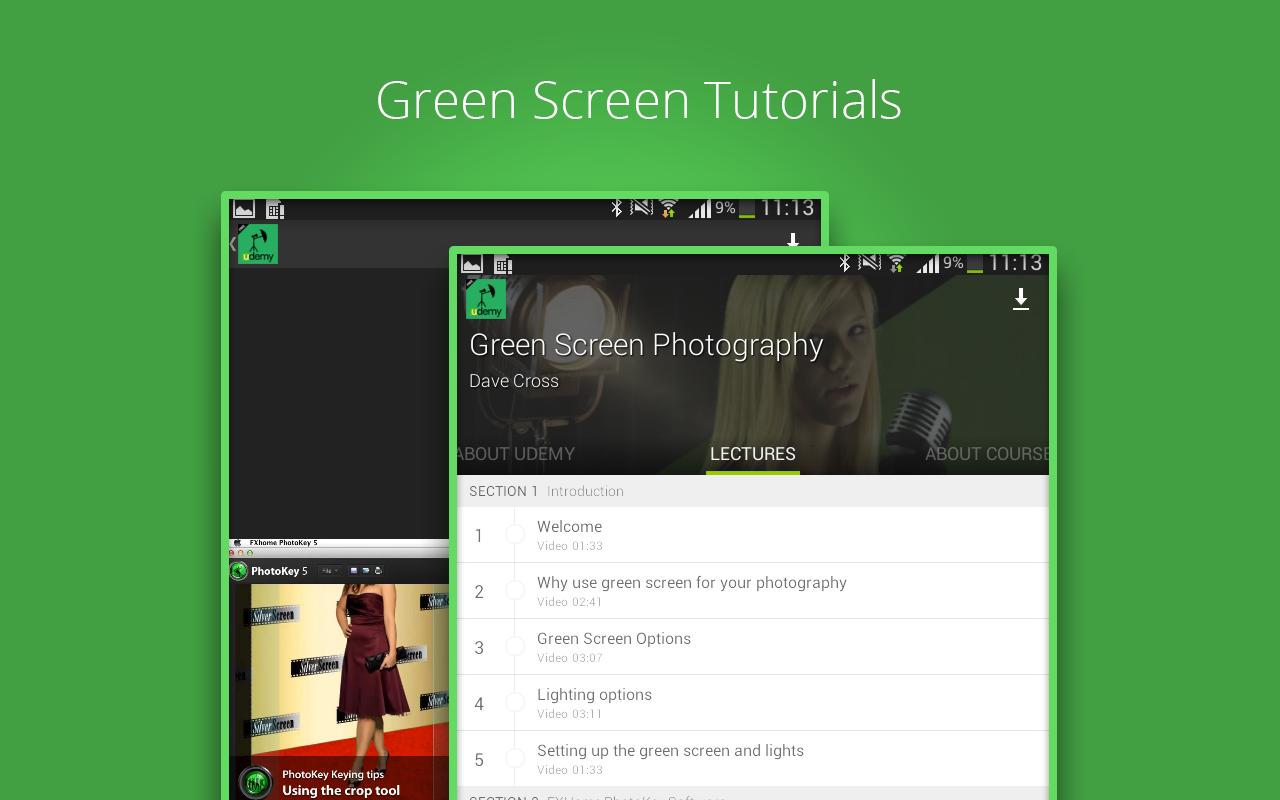Click the PhotoKey 5 logo
Viewport: 1280px width, 800px height.
238,570
